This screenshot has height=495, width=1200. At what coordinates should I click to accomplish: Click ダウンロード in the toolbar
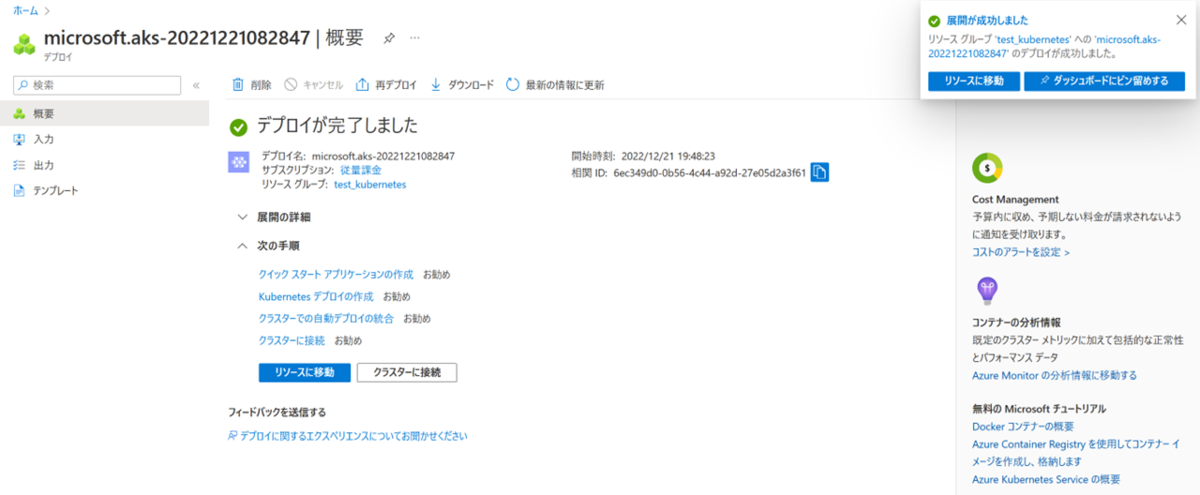point(462,85)
